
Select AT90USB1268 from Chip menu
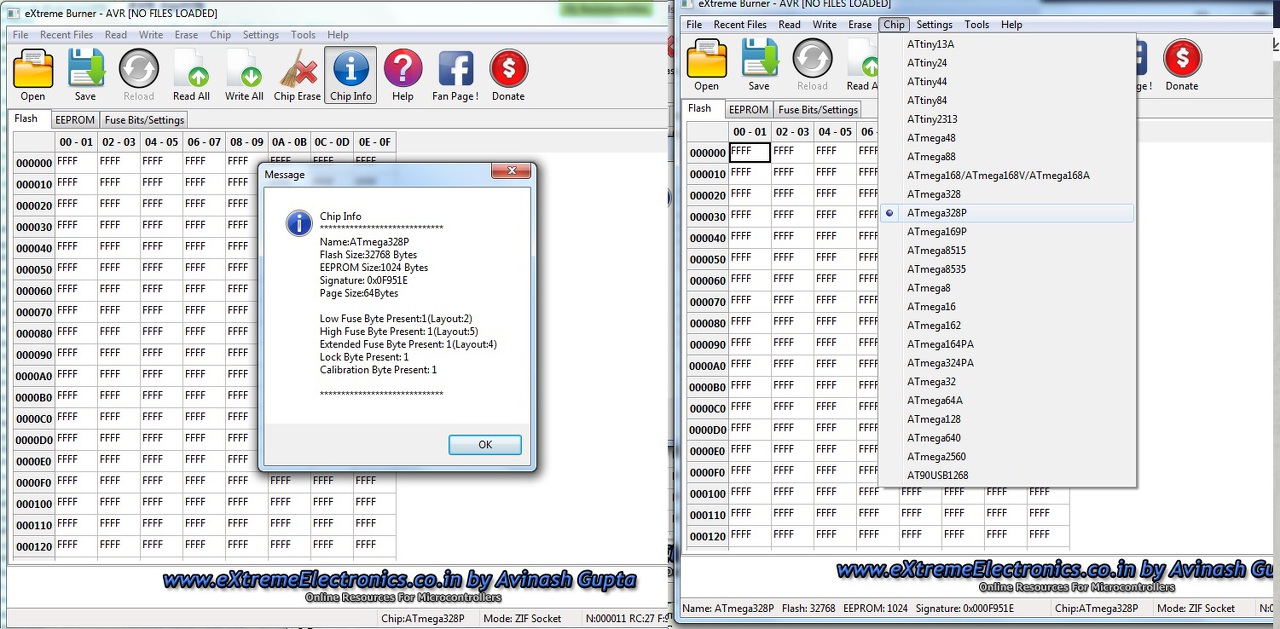[1007, 476]
